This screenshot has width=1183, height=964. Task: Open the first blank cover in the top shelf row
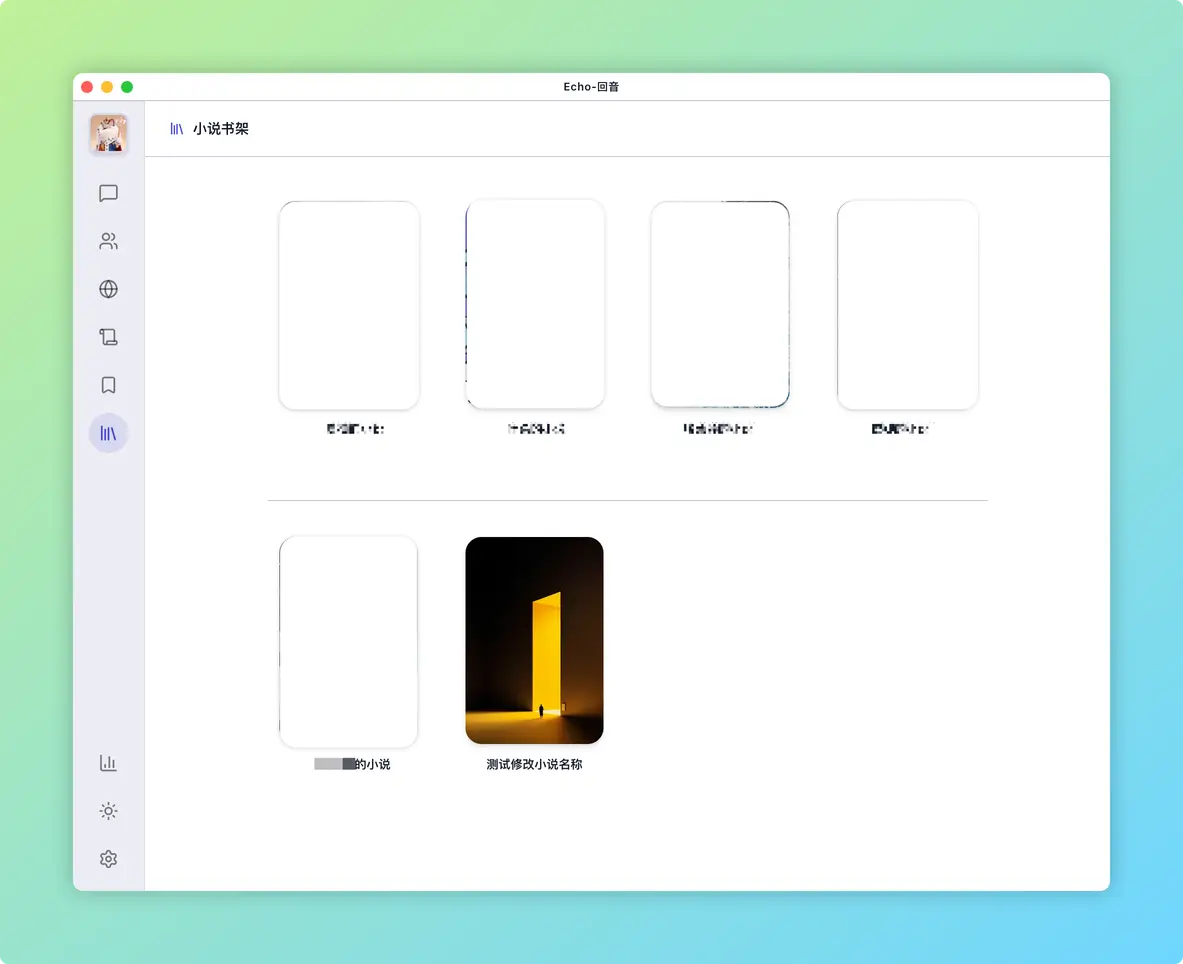tap(349, 305)
